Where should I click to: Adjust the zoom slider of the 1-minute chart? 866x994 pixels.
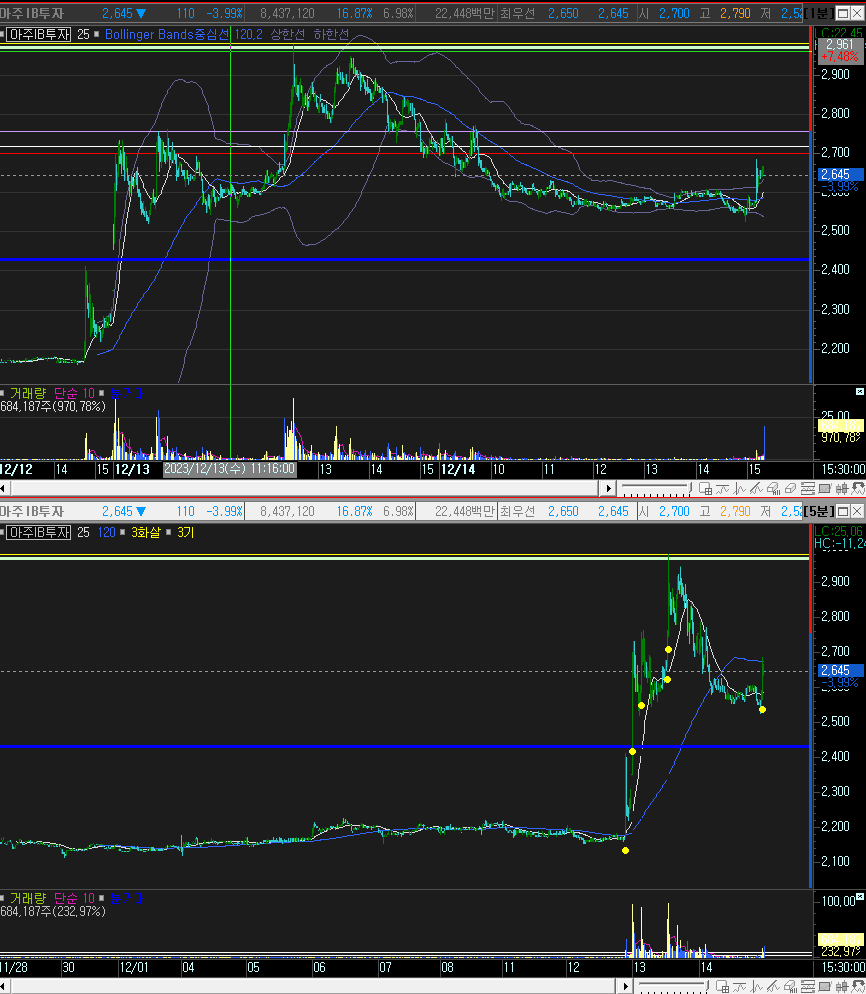(656, 488)
